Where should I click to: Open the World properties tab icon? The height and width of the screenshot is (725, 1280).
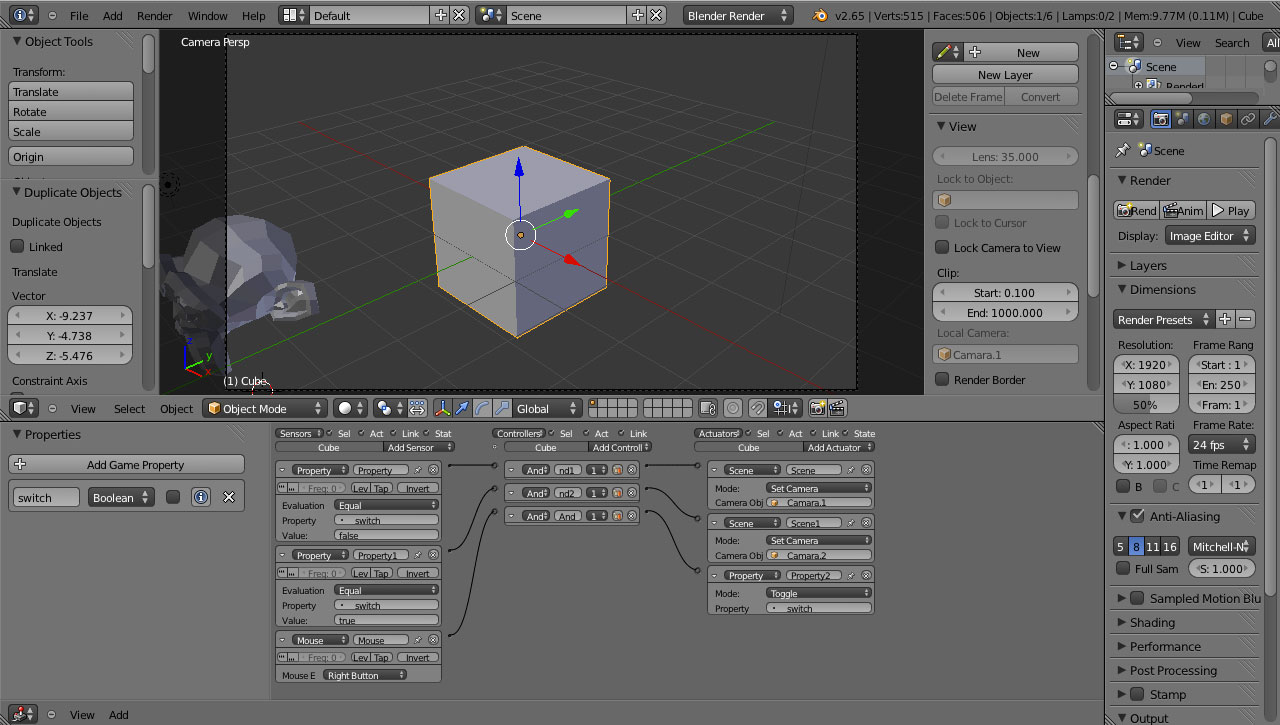[x=1204, y=119]
